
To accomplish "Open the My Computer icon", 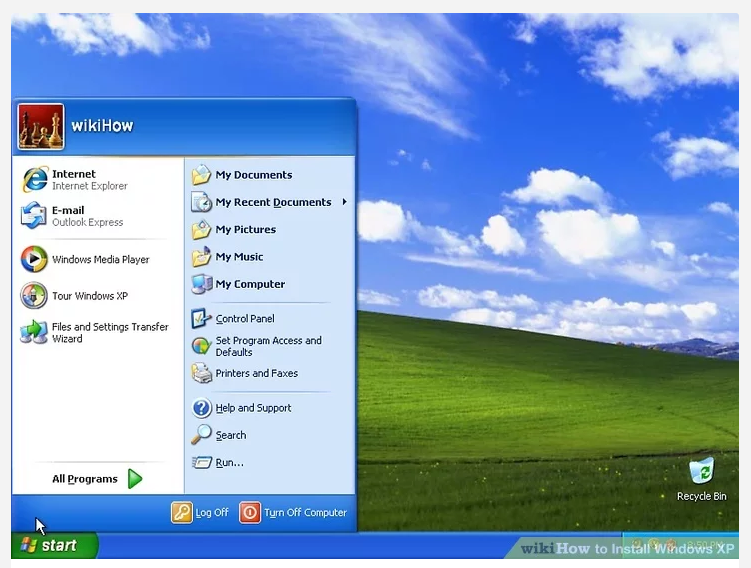I will click(202, 284).
